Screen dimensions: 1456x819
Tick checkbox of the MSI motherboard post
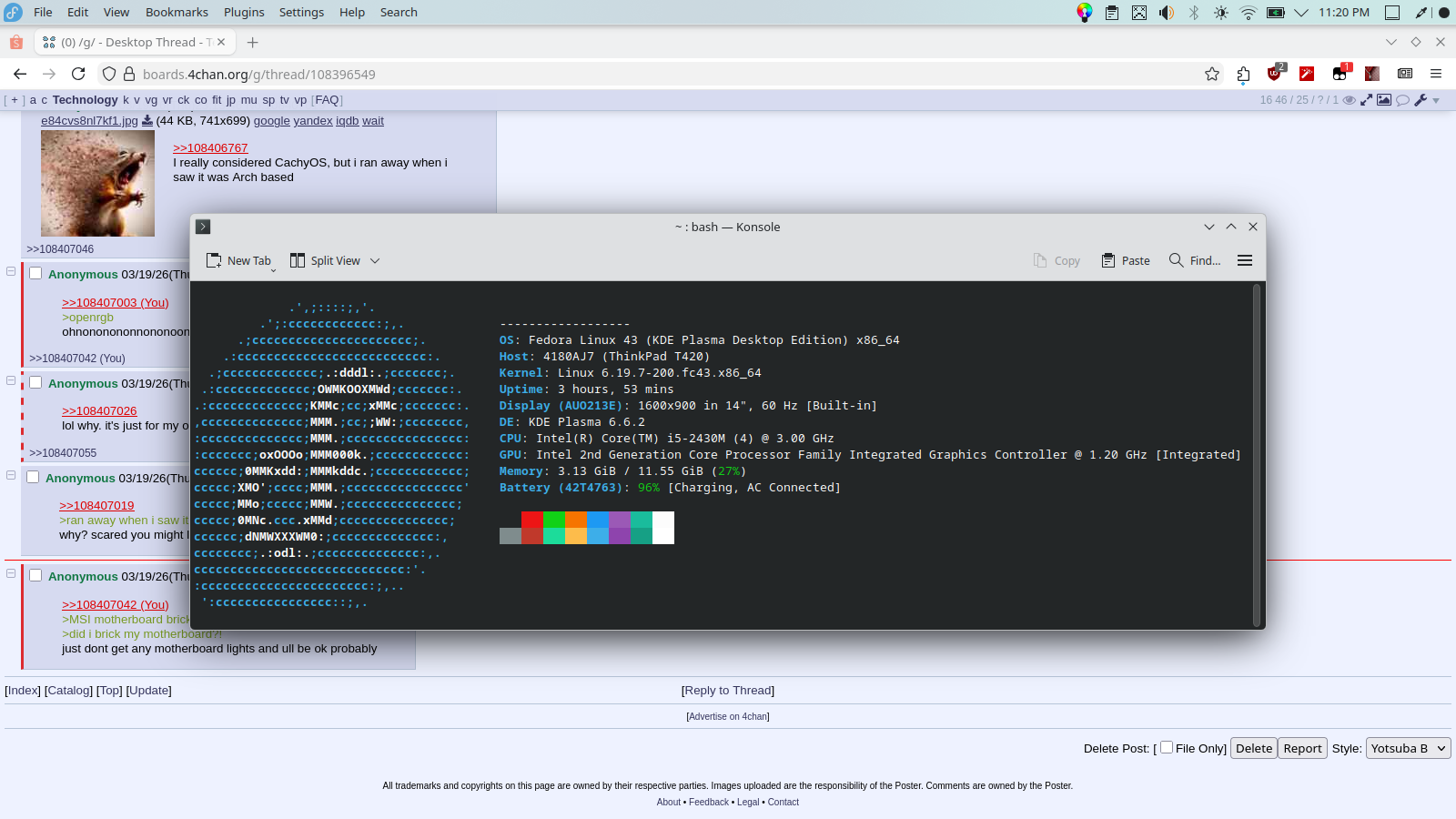coord(35,575)
